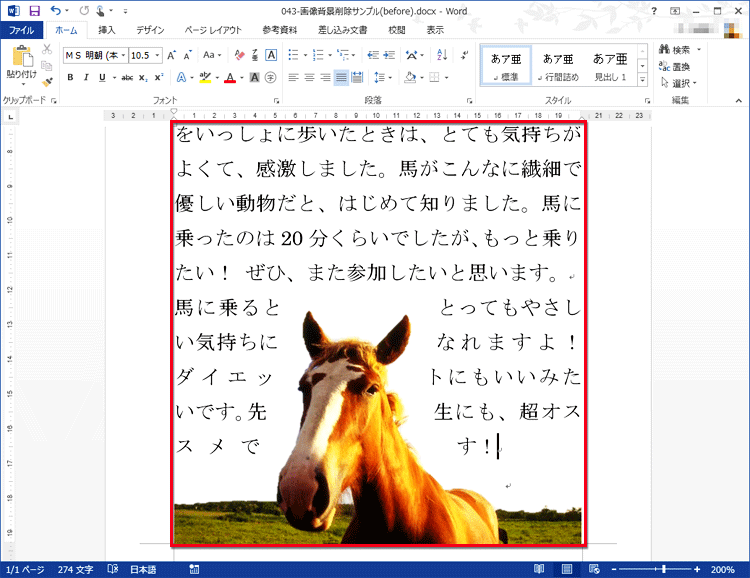
Task: Apply distributed alignment to paragraph
Action: tap(357, 78)
